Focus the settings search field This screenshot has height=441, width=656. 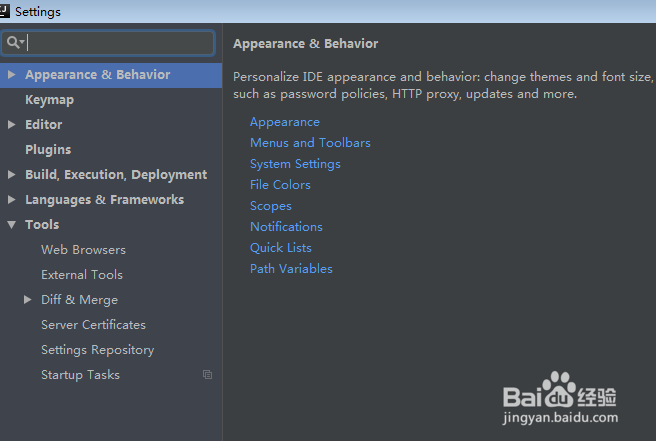(108, 43)
